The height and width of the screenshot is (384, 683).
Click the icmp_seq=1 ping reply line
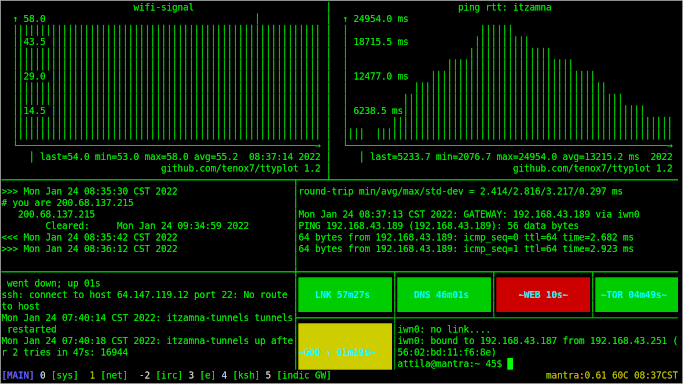tap(466, 249)
